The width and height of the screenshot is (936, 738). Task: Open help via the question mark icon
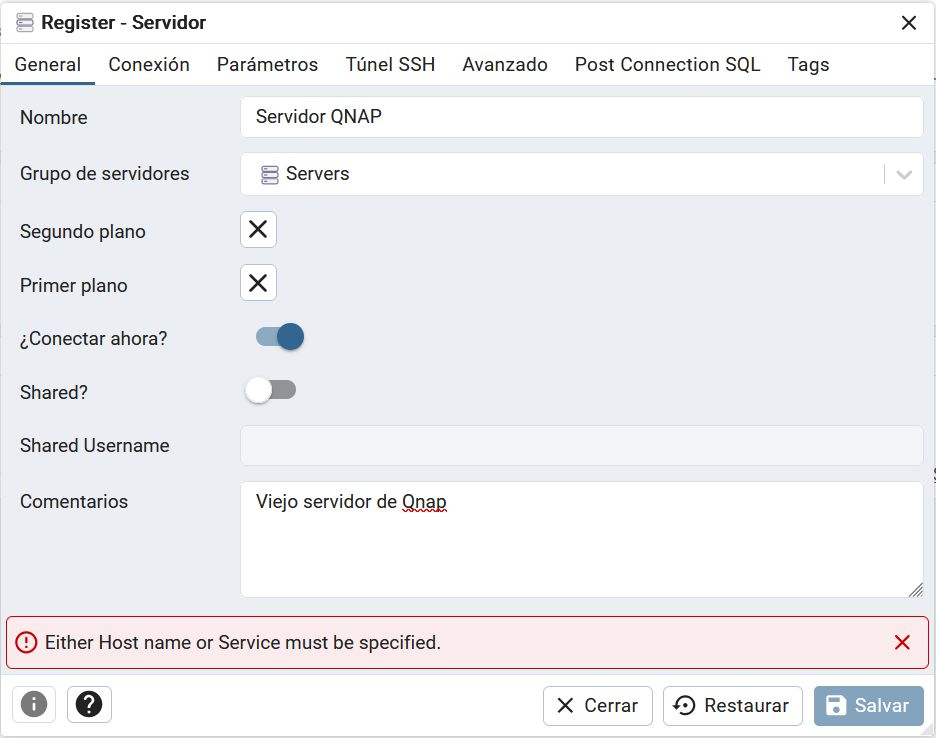coord(89,705)
